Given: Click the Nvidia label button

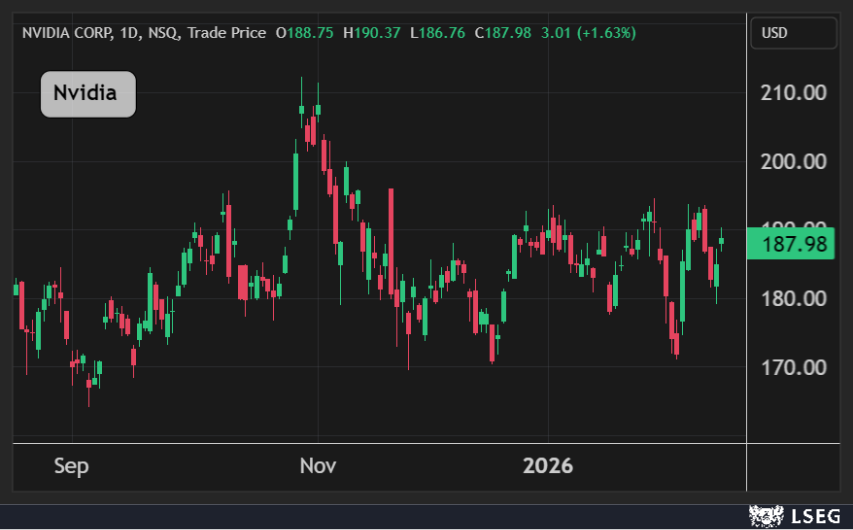Looking at the screenshot, I should pyautogui.click(x=87, y=94).
